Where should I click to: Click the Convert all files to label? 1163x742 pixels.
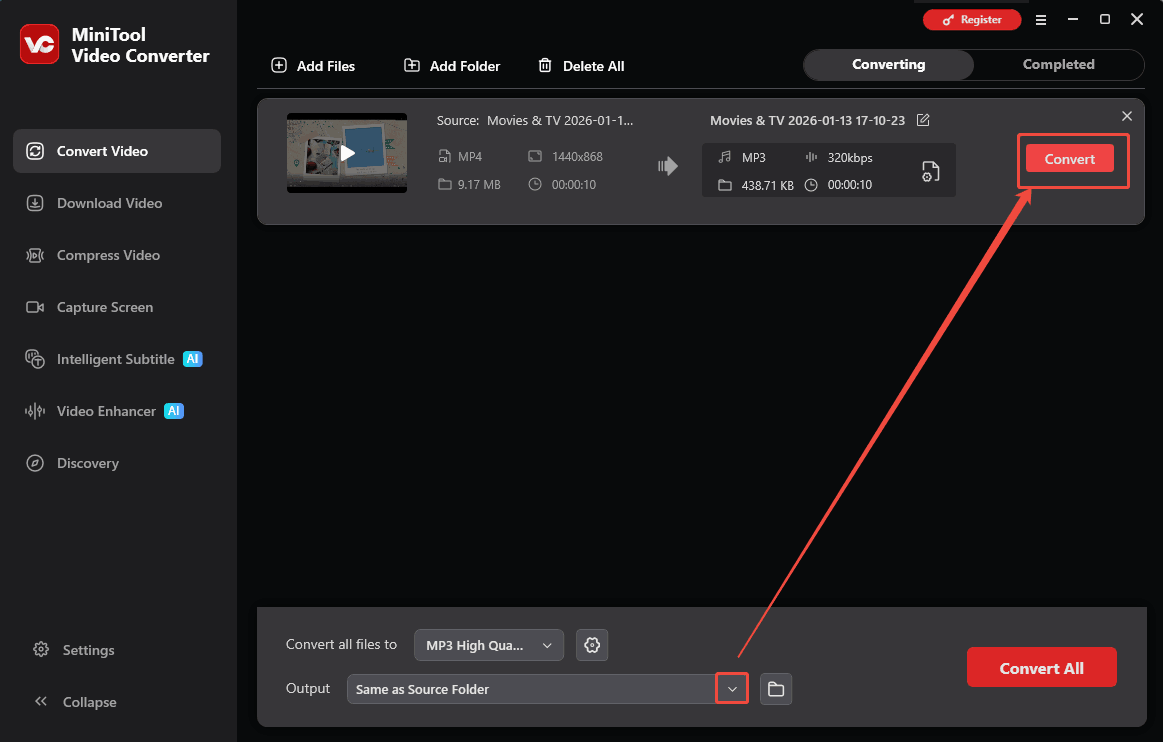341,645
